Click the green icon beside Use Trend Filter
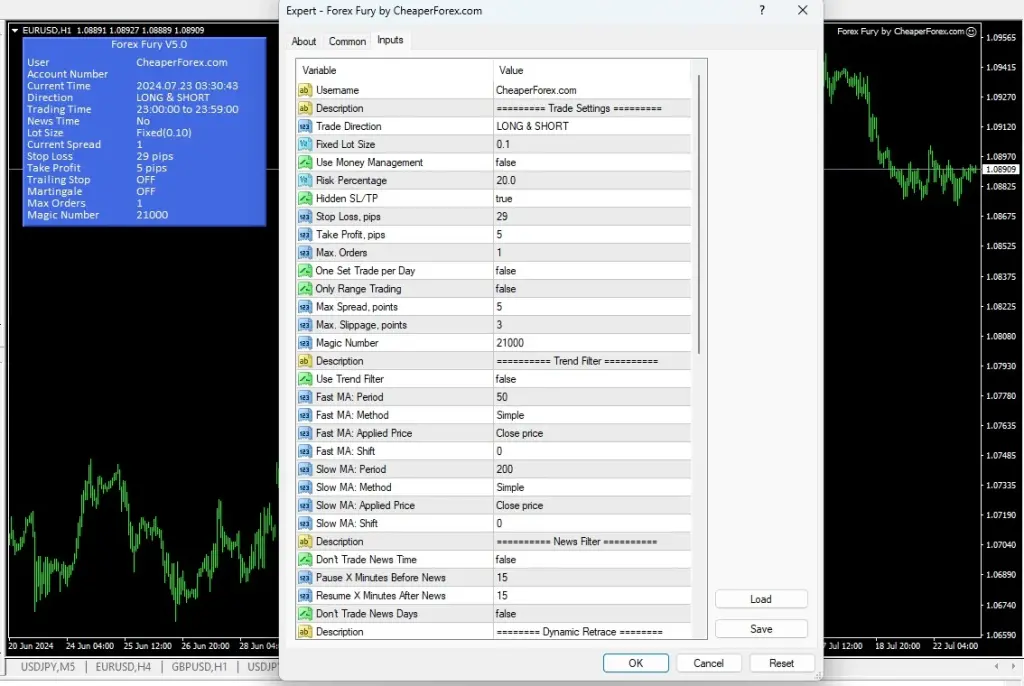Image resolution: width=1024 pixels, height=686 pixels. 305,378
